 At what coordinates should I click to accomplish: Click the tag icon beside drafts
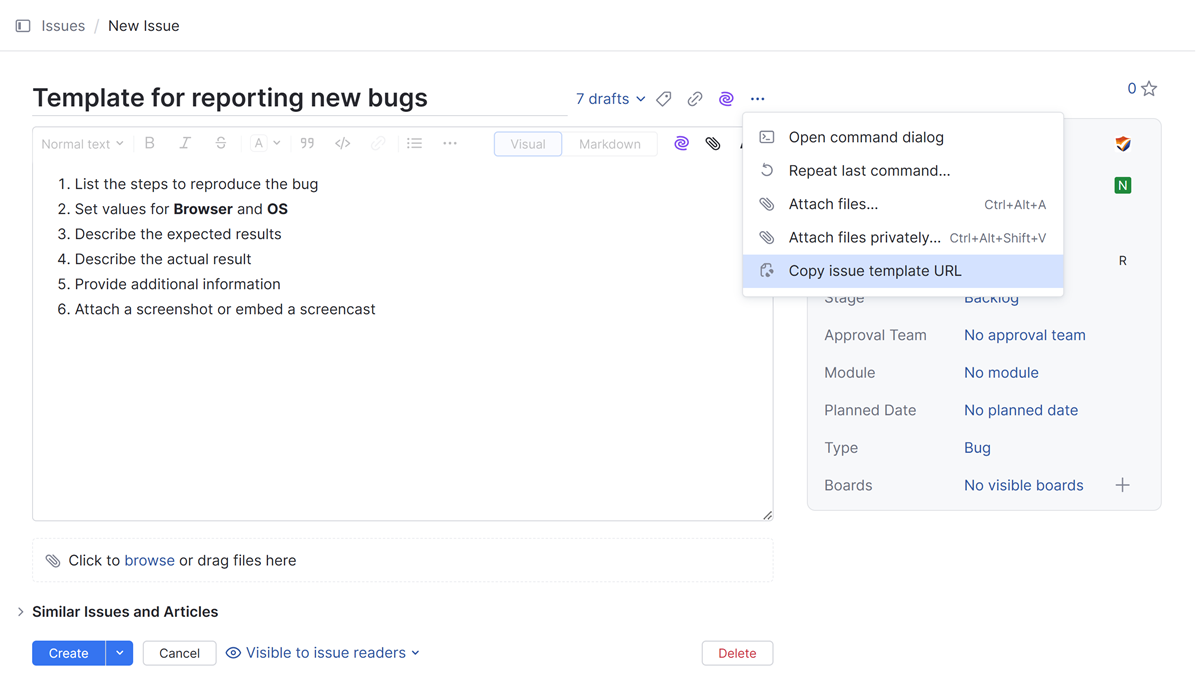pyautogui.click(x=664, y=99)
